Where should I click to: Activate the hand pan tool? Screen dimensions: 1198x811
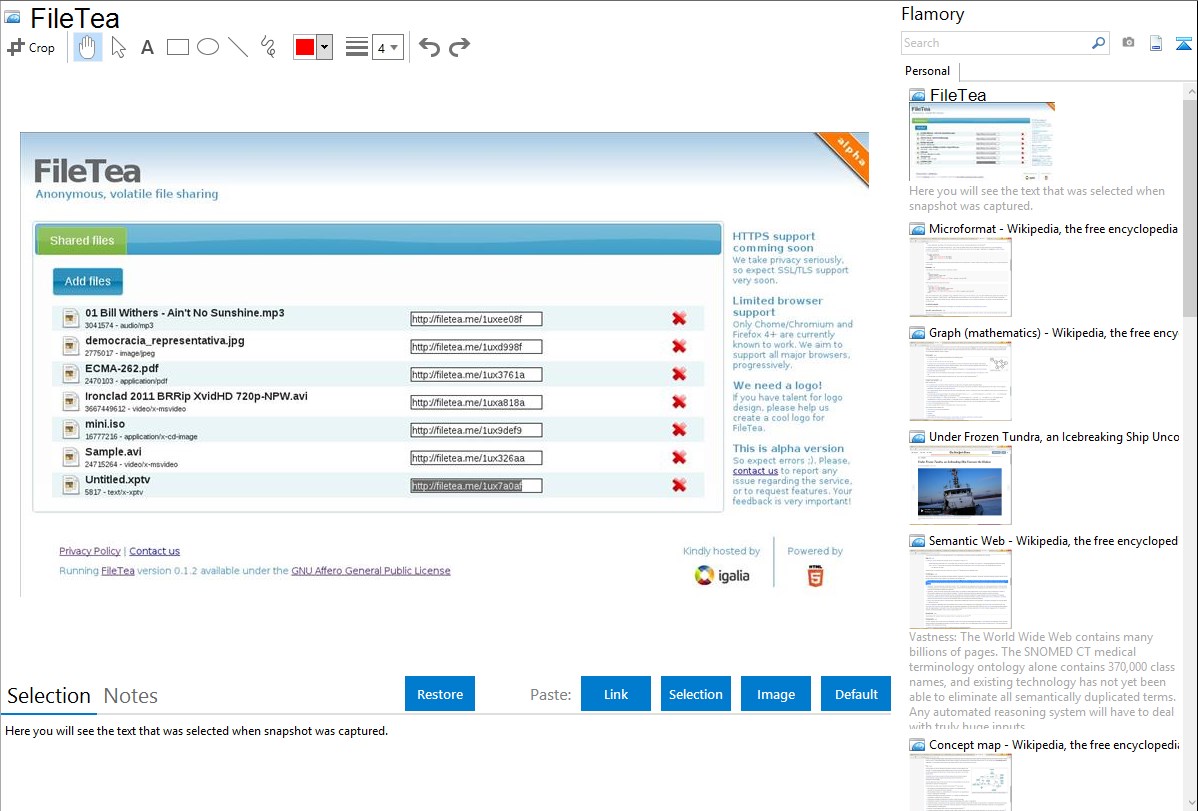[x=88, y=47]
